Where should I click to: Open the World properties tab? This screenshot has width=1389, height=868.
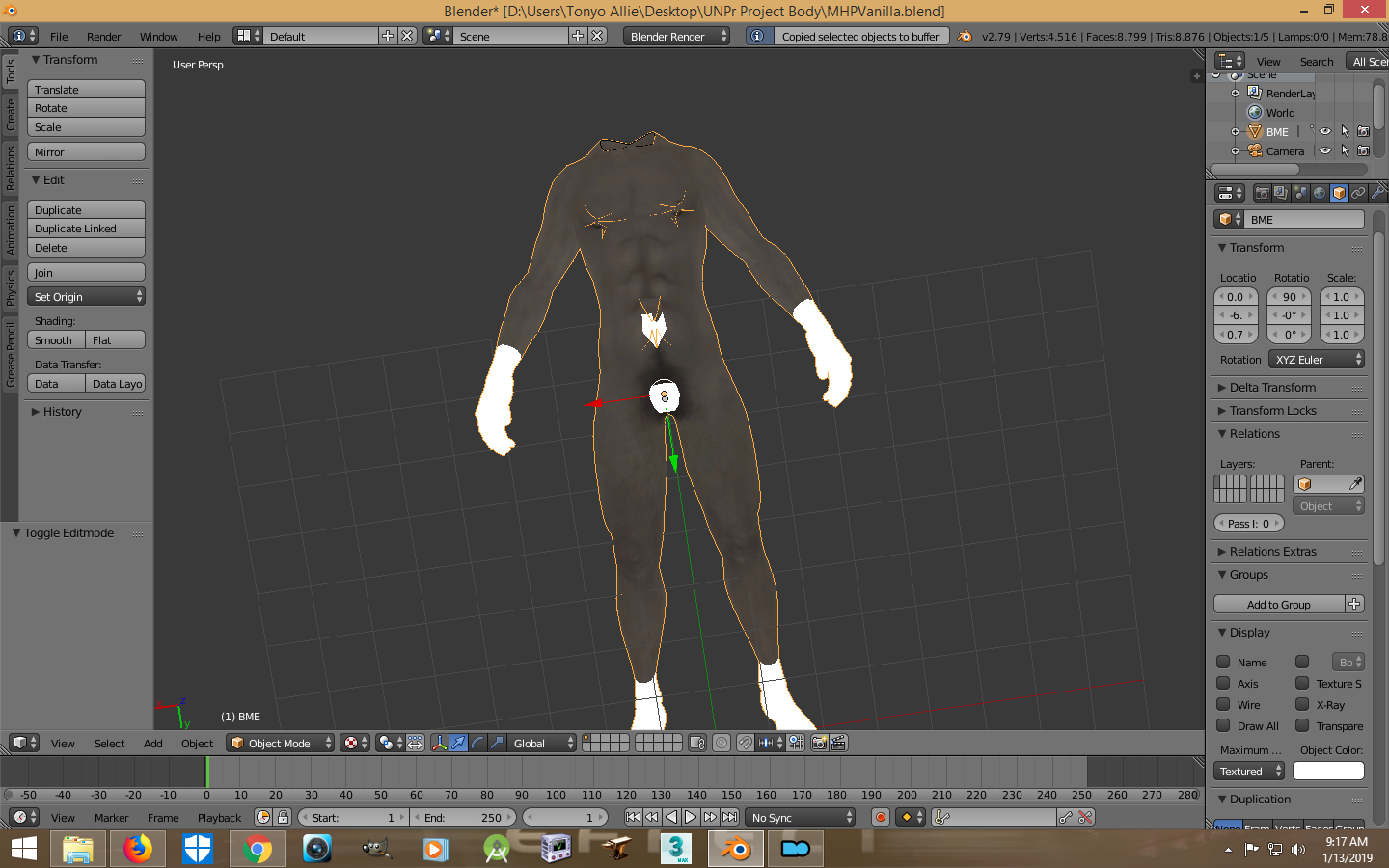tap(1320, 193)
